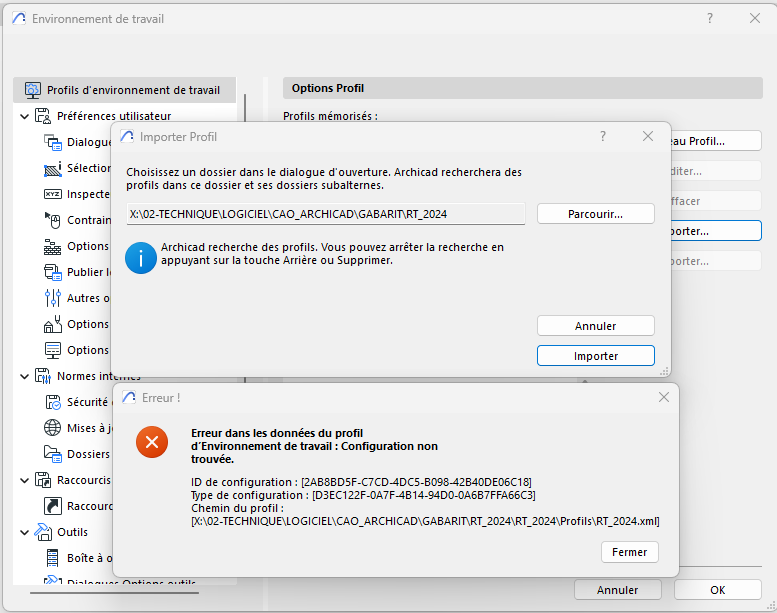Click the Inspecteur XYZ icon
This screenshot has height=613, width=777.
53,194
